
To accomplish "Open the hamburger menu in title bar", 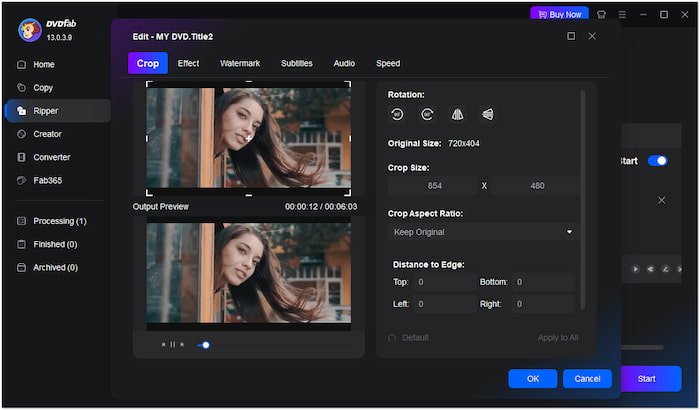I will [x=622, y=15].
